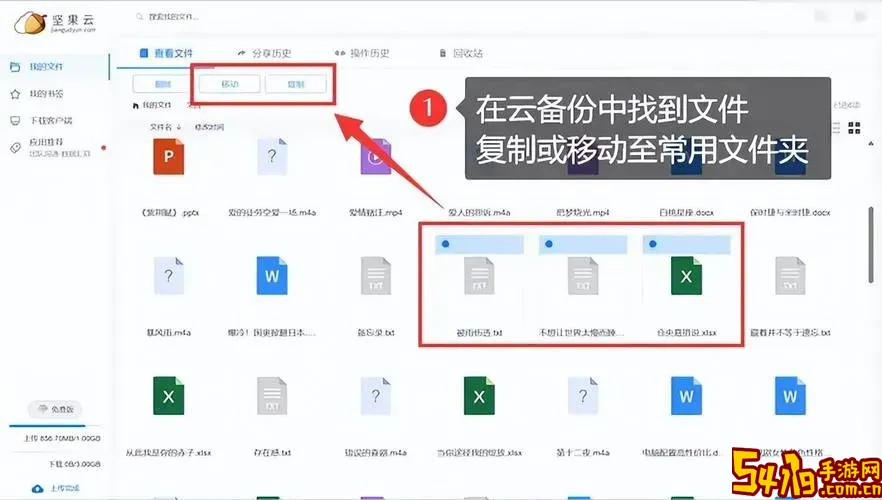Select the second green Excel icon in bottom row
The image size is (882, 500).
tap(479, 396)
